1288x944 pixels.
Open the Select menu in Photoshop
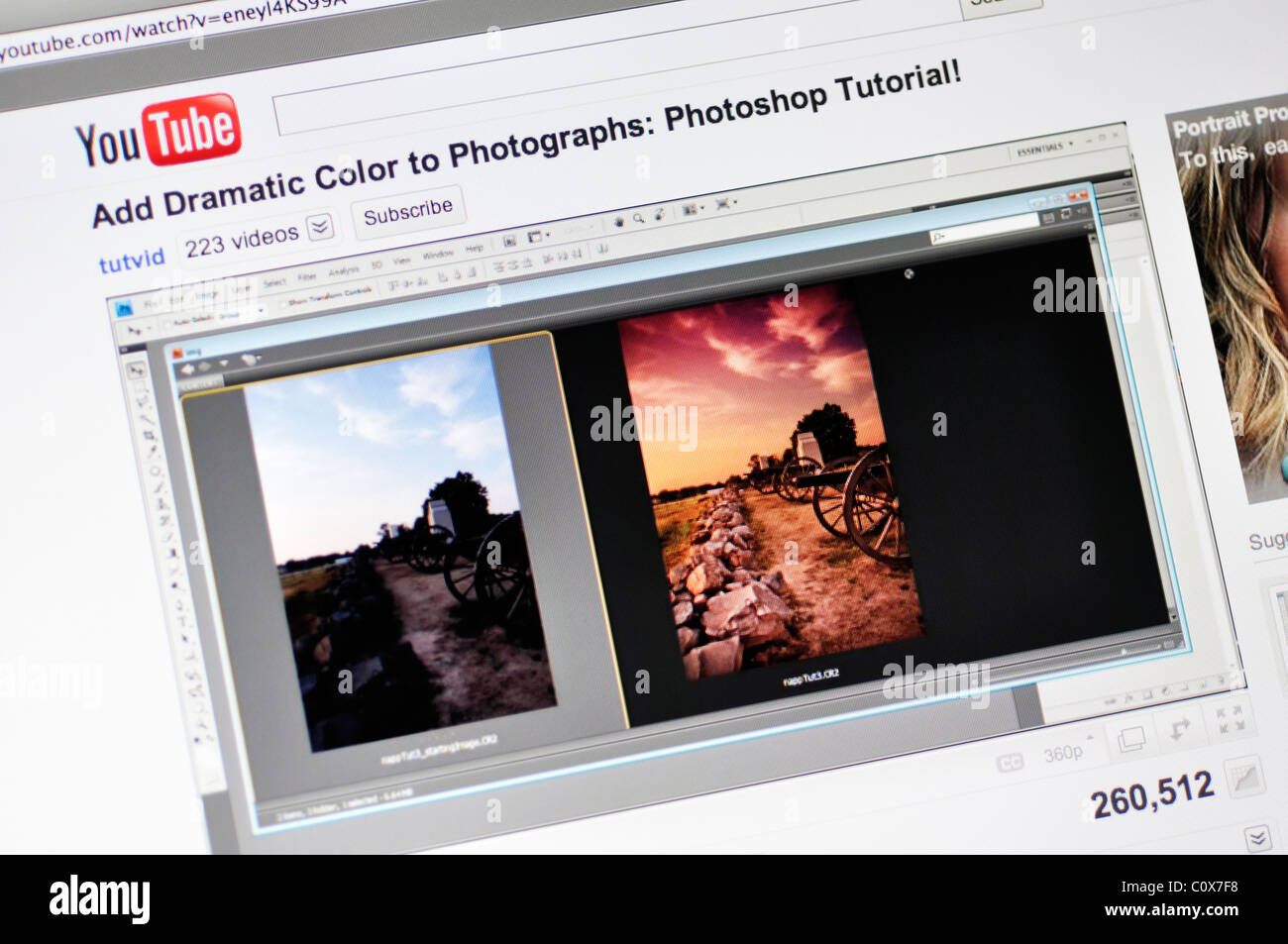click(x=274, y=282)
